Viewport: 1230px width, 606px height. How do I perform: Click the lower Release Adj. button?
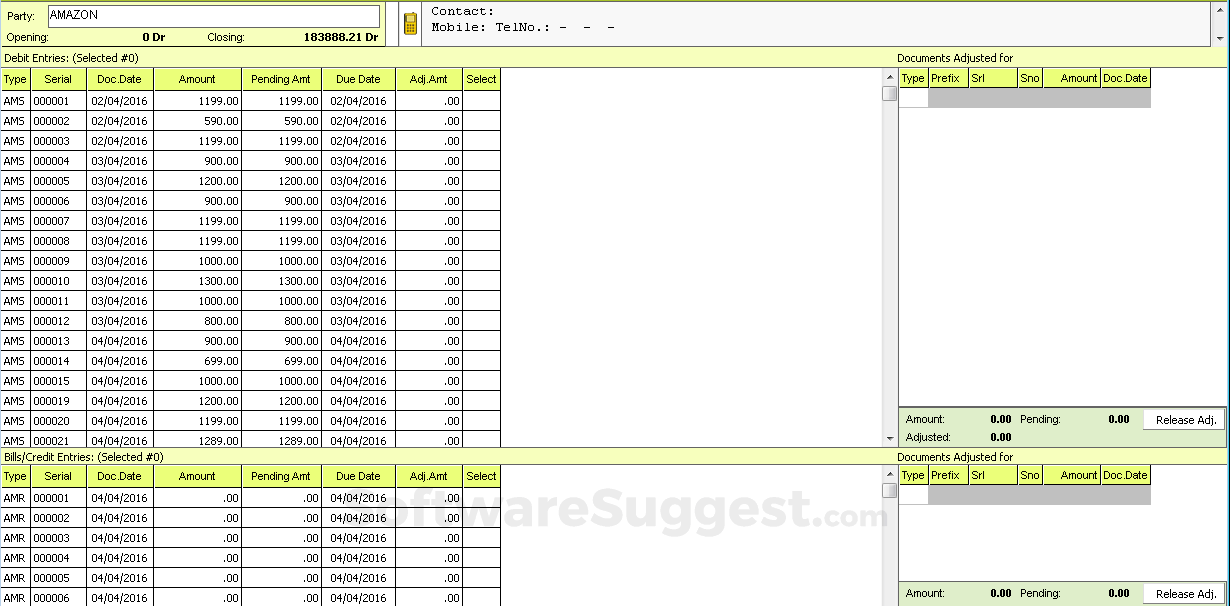click(x=1184, y=593)
